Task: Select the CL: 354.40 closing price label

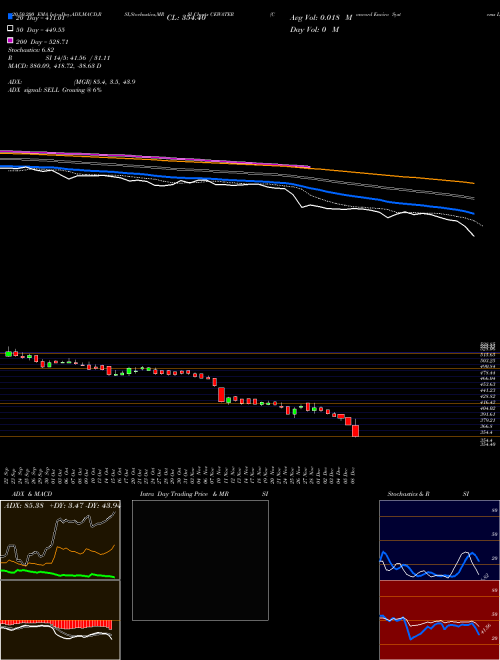Action: tap(186, 18)
